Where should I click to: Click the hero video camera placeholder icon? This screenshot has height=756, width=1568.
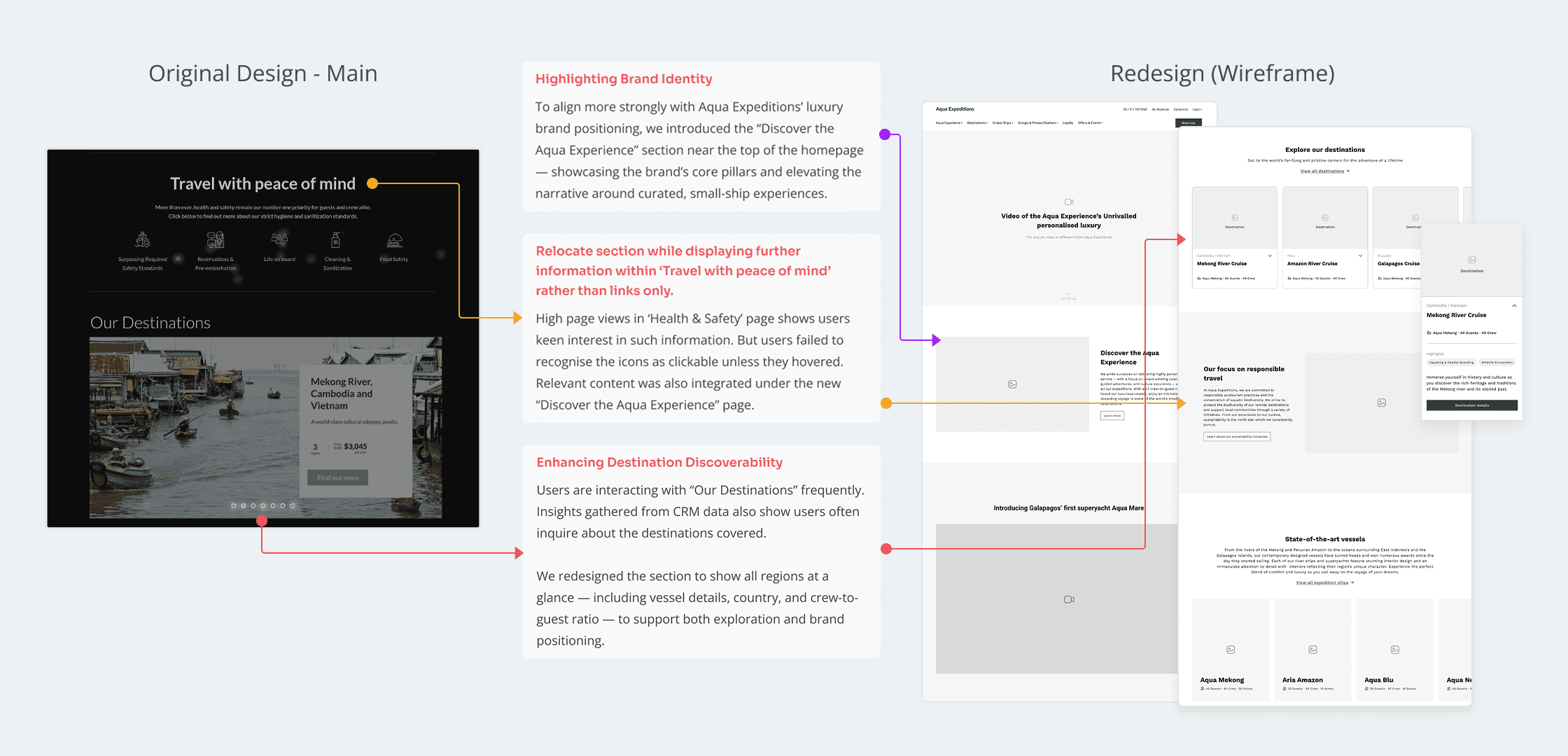[x=1069, y=202]
